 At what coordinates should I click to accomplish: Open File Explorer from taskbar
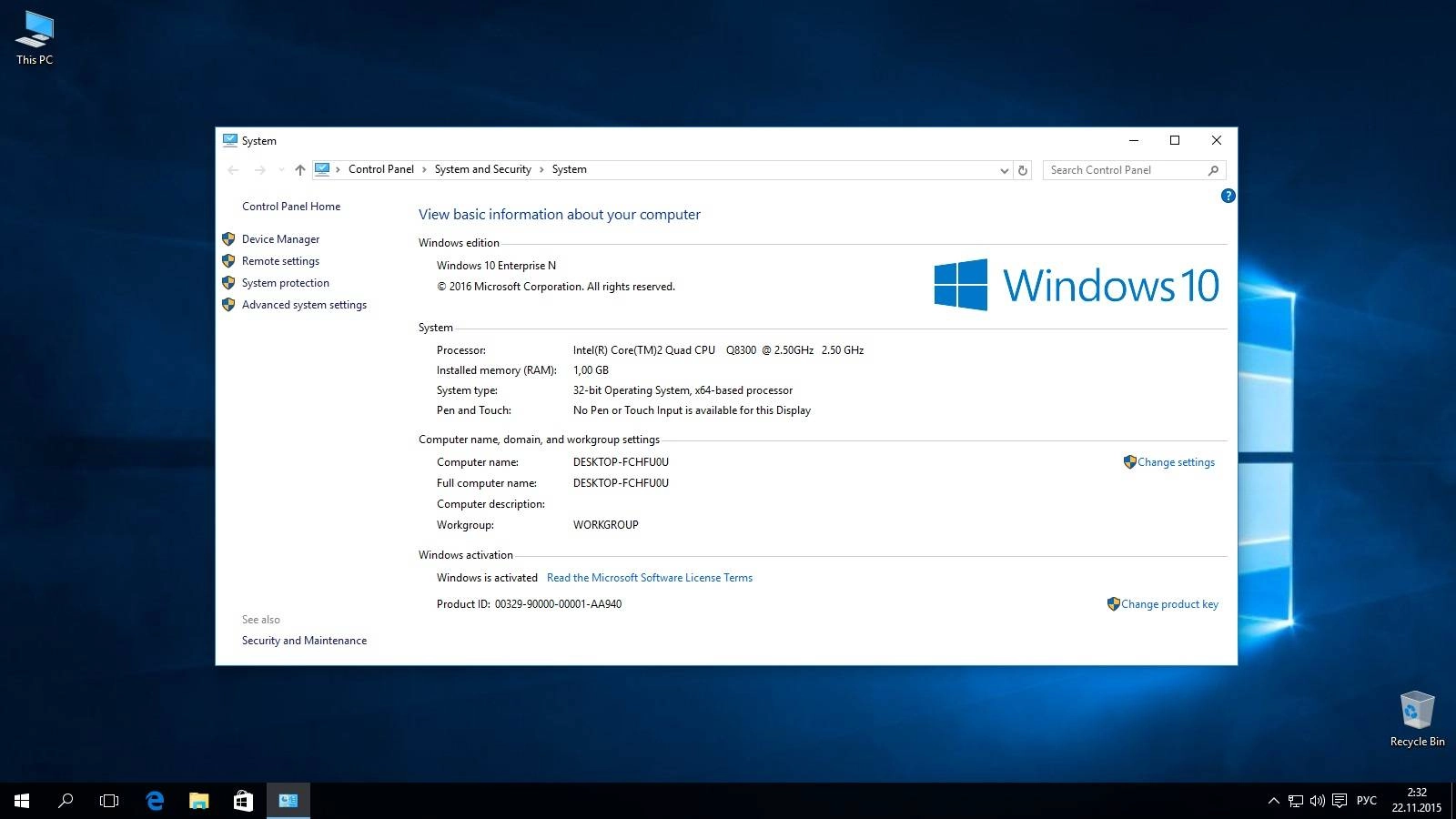tap(198, 801)
